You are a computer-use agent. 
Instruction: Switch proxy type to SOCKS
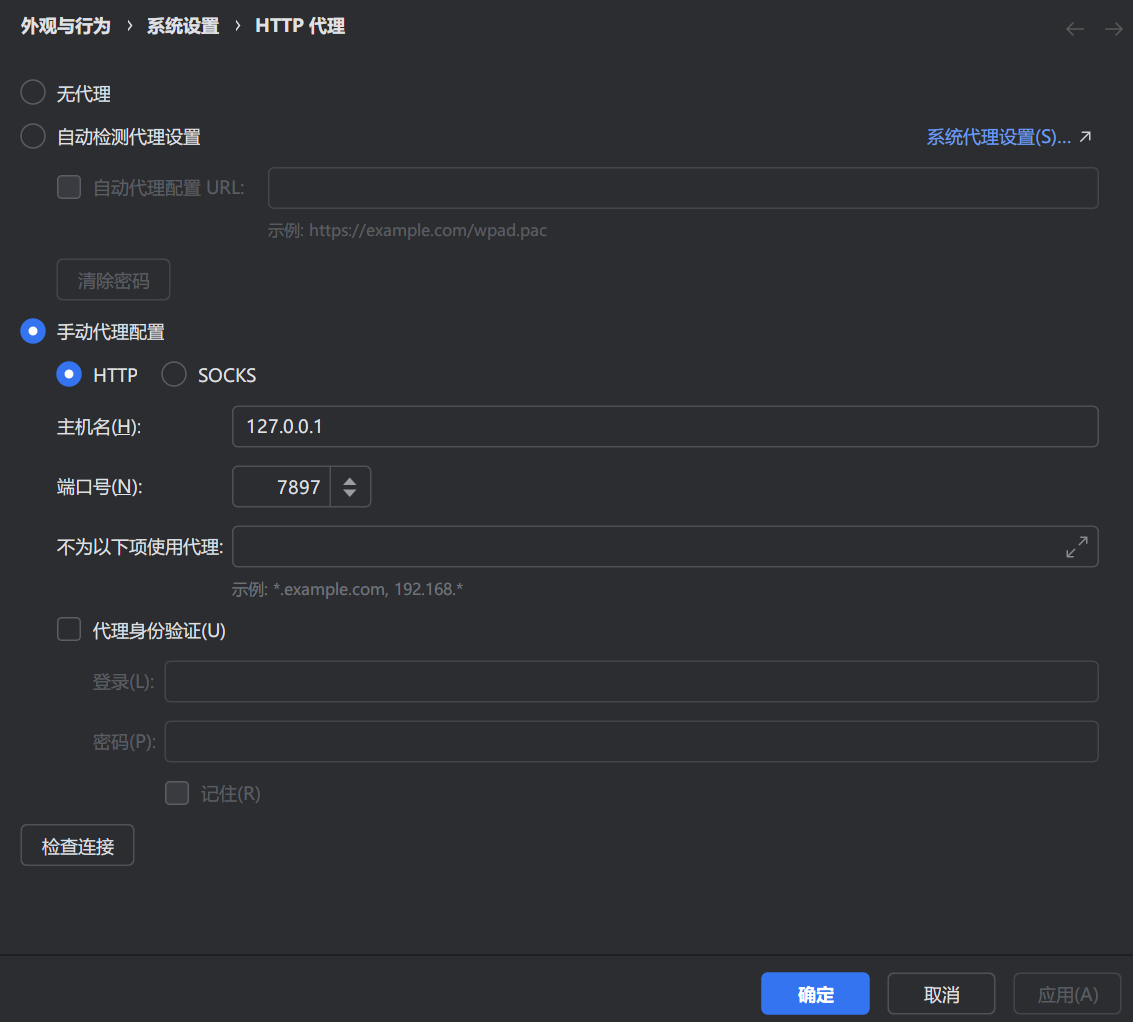tap(173, 374)
